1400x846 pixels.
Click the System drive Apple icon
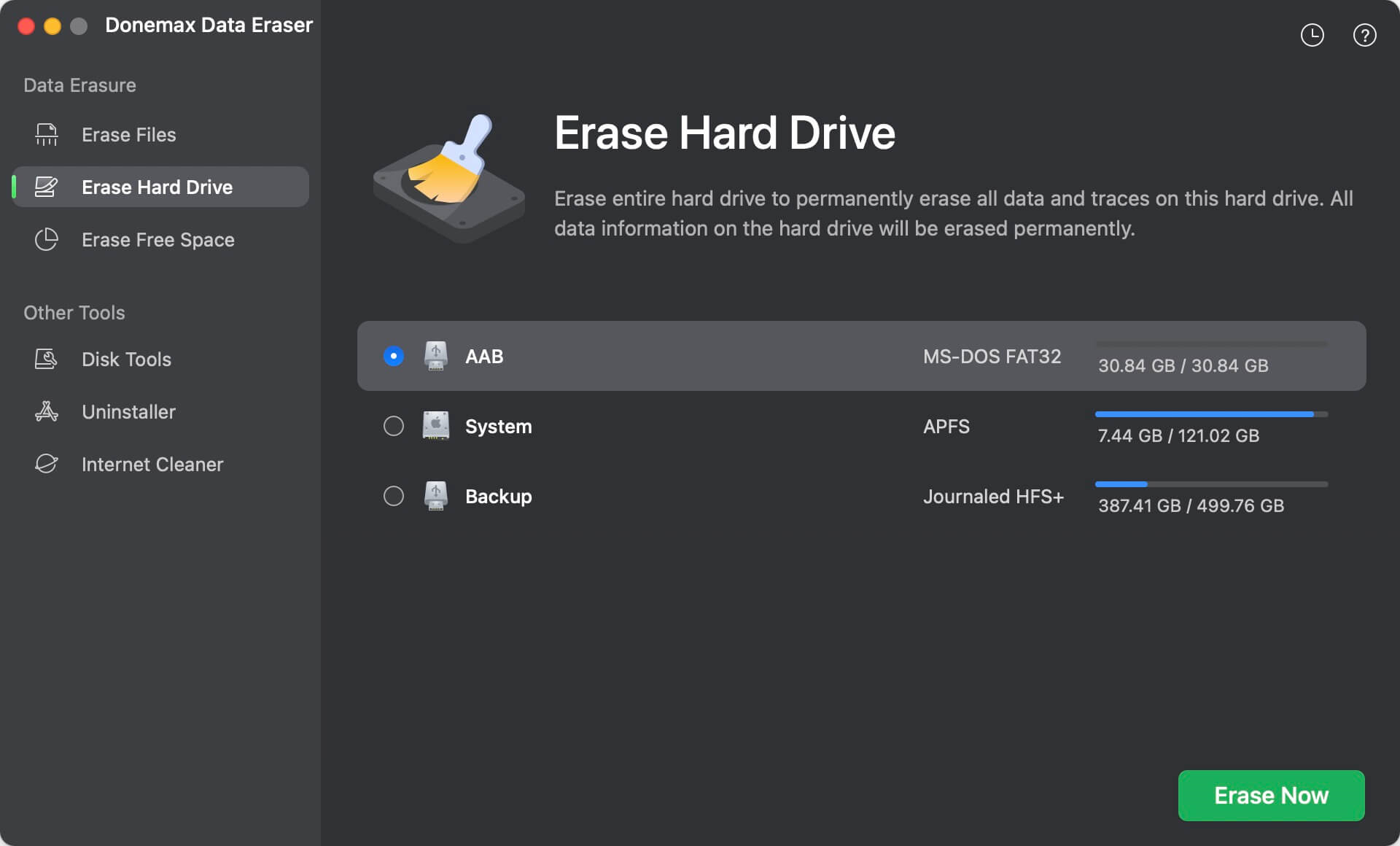436,426
